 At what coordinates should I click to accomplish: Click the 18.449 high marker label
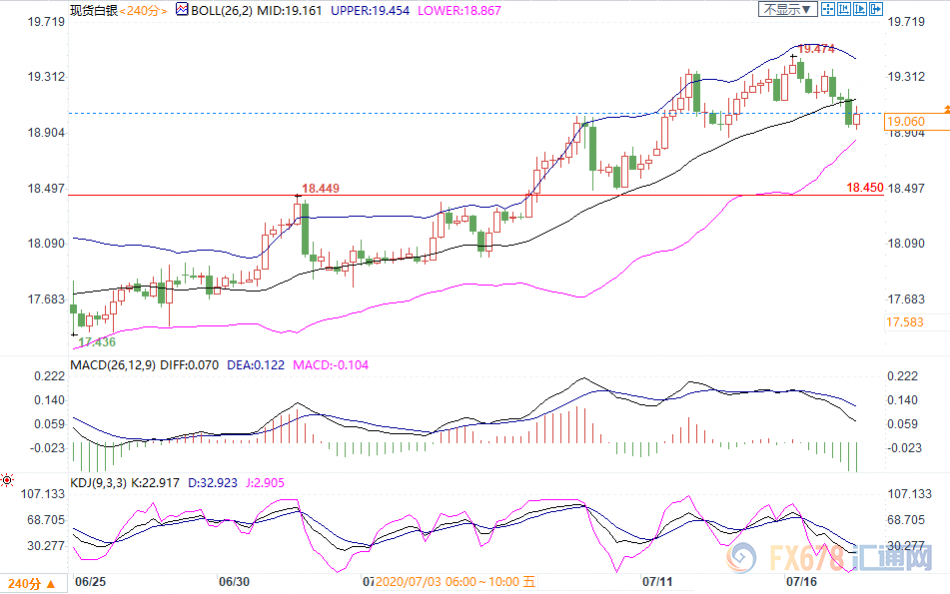click(321, 188)
